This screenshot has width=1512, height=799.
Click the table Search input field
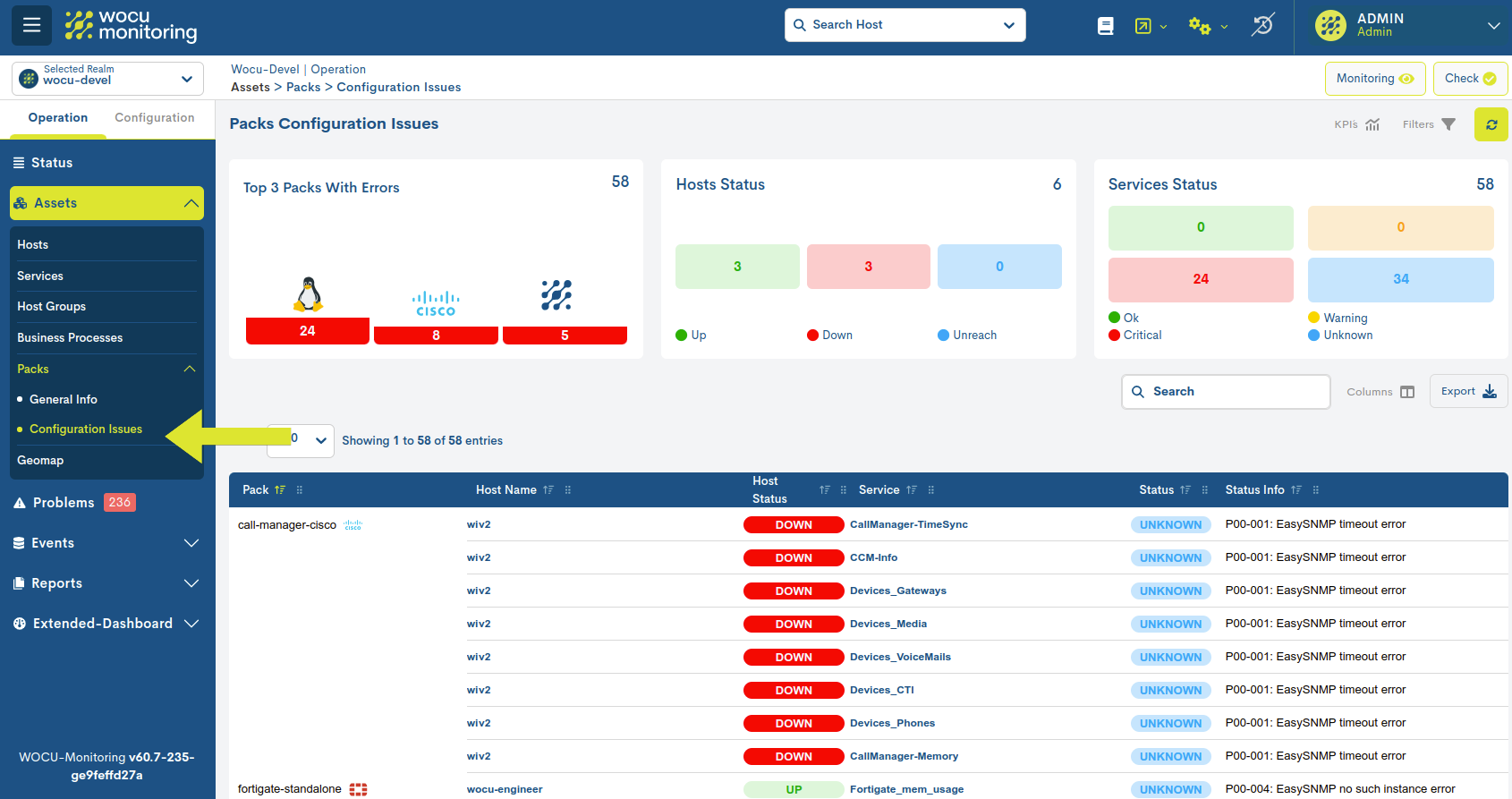pyautogui.click(x=1226, y=392)
